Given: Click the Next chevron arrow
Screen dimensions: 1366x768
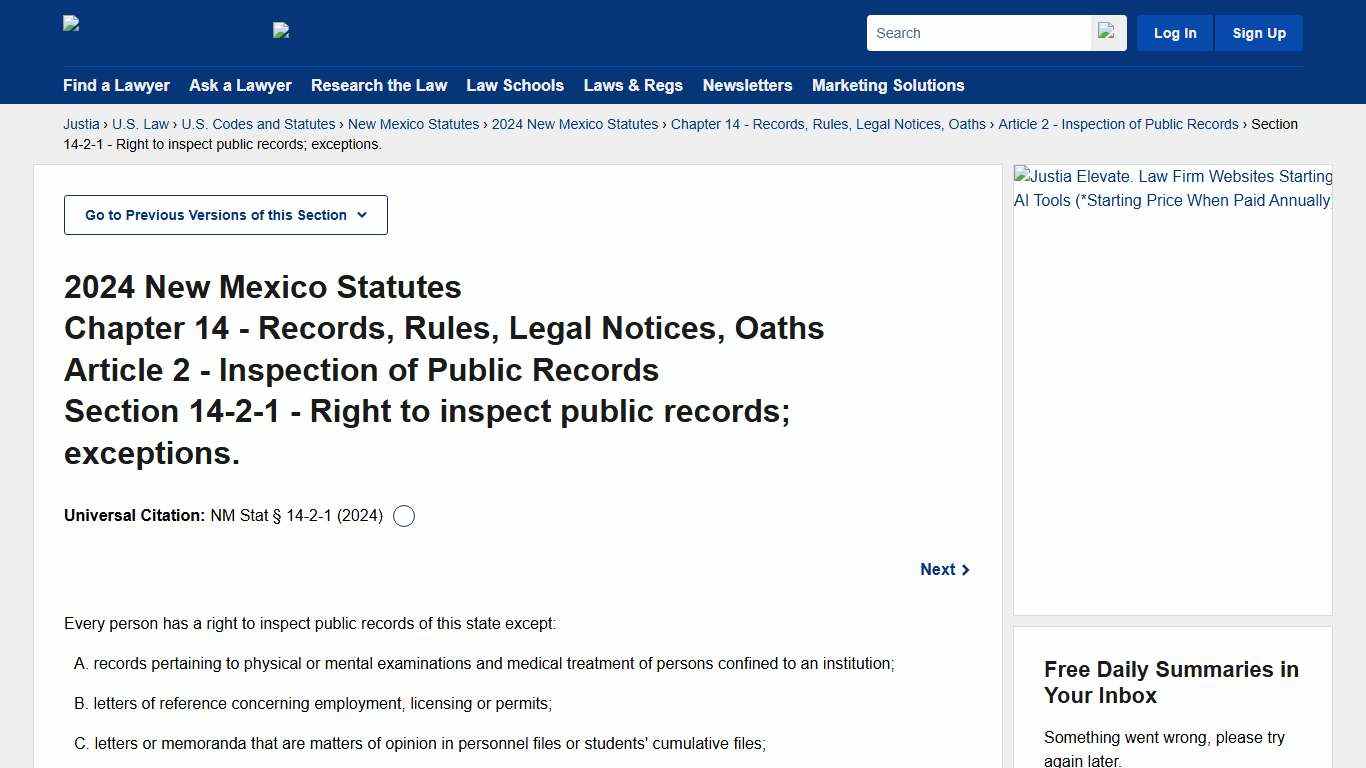Looking at the screenshot, I should 965,569.
